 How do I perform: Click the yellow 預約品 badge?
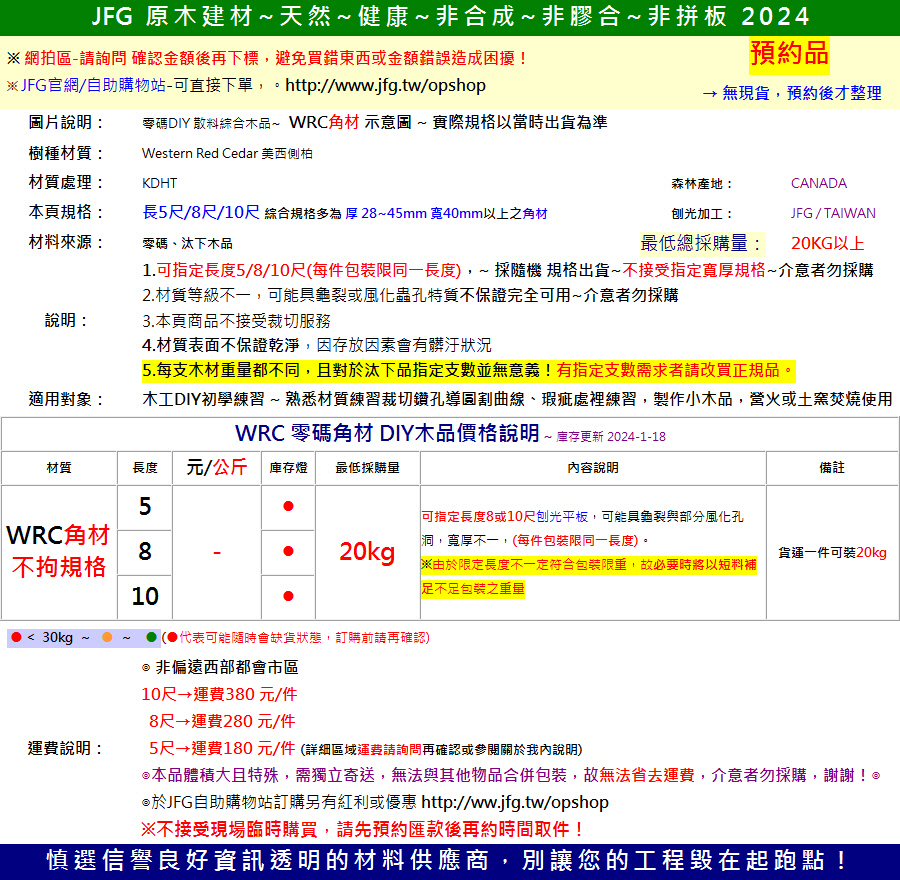coord(789,54)
